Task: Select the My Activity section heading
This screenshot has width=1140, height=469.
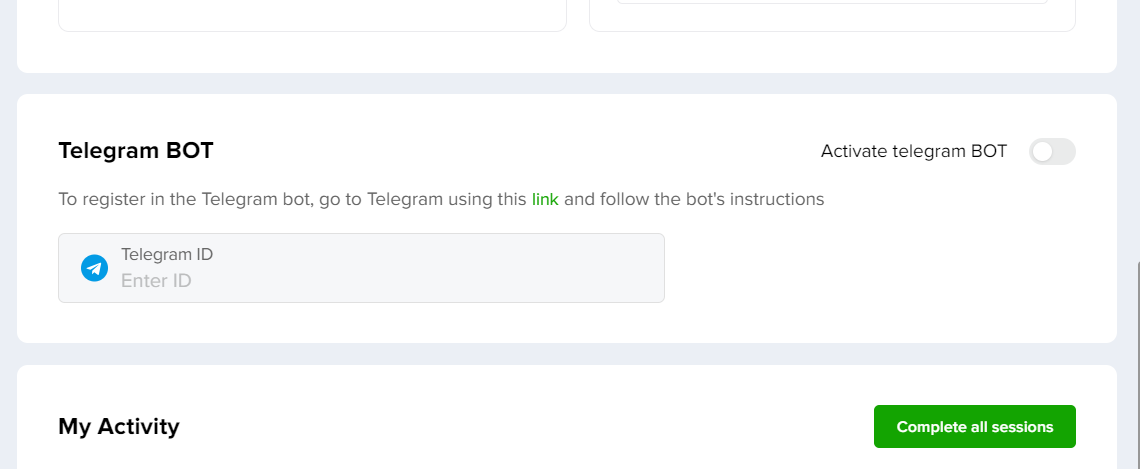Action: click(119, 427)
